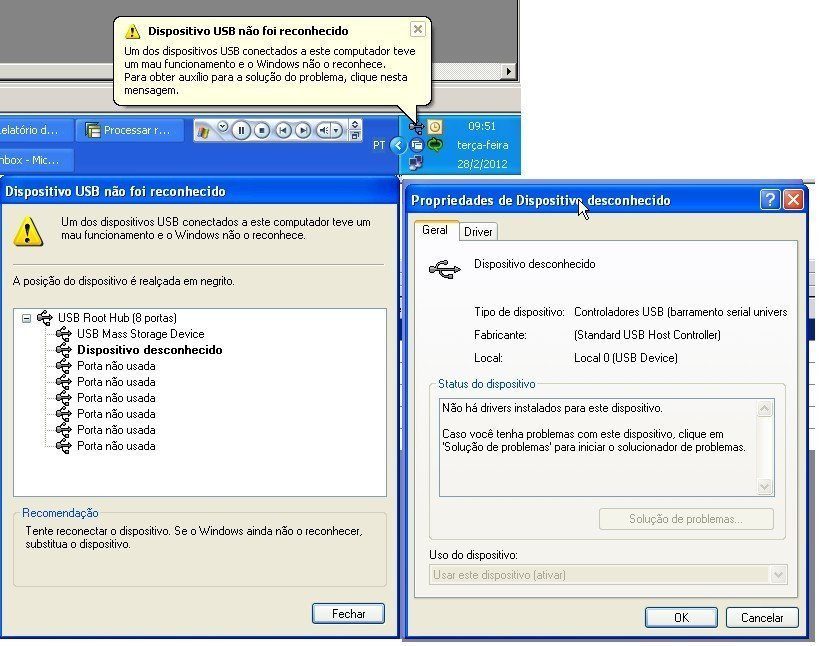Screen dimensions: 821x646
Task: Click the warning icon in USB dialog
Action: [28, 231]
